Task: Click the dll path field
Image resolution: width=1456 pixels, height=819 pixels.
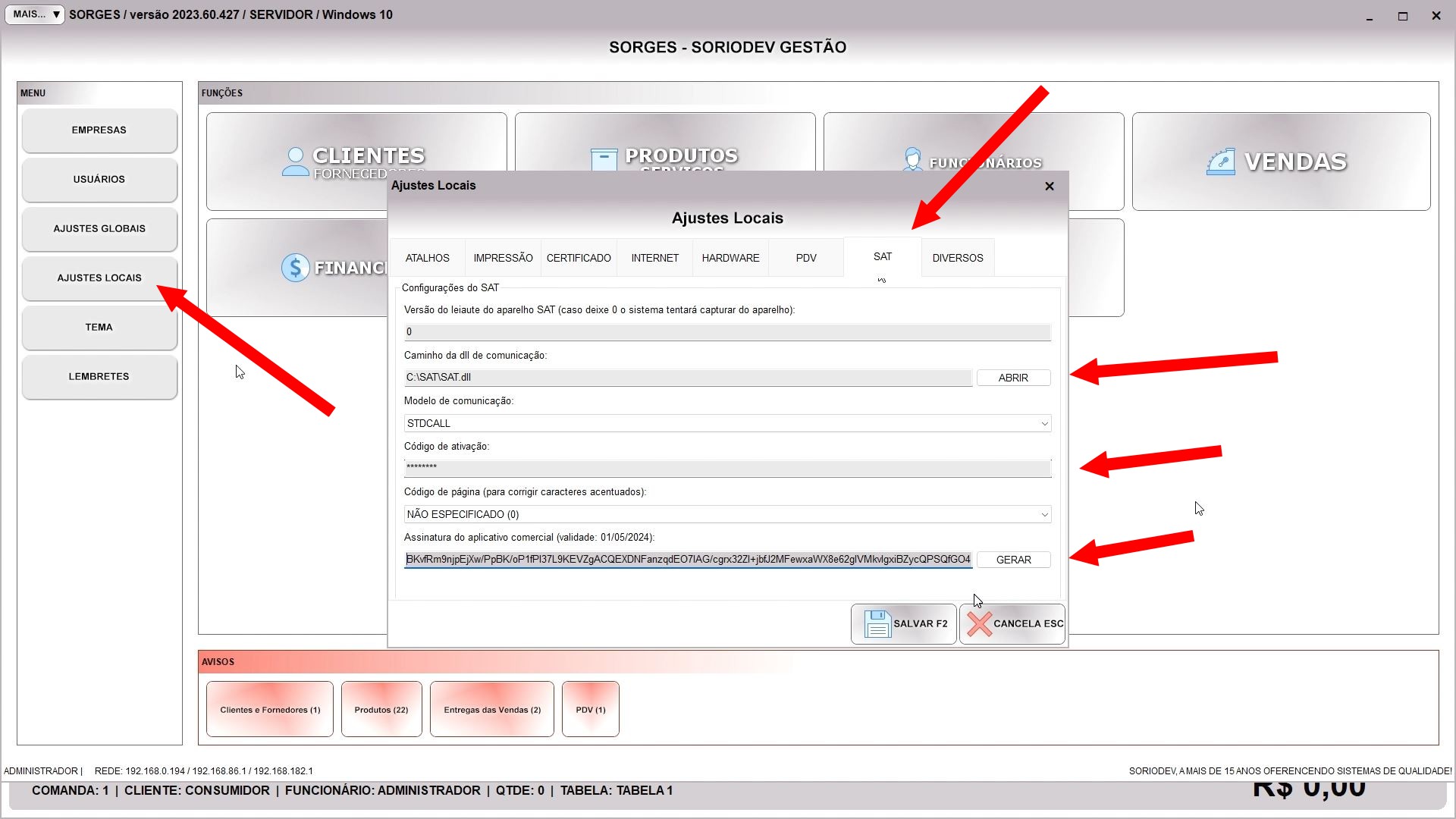Action: pyautogui.click(x=689, y=378)
